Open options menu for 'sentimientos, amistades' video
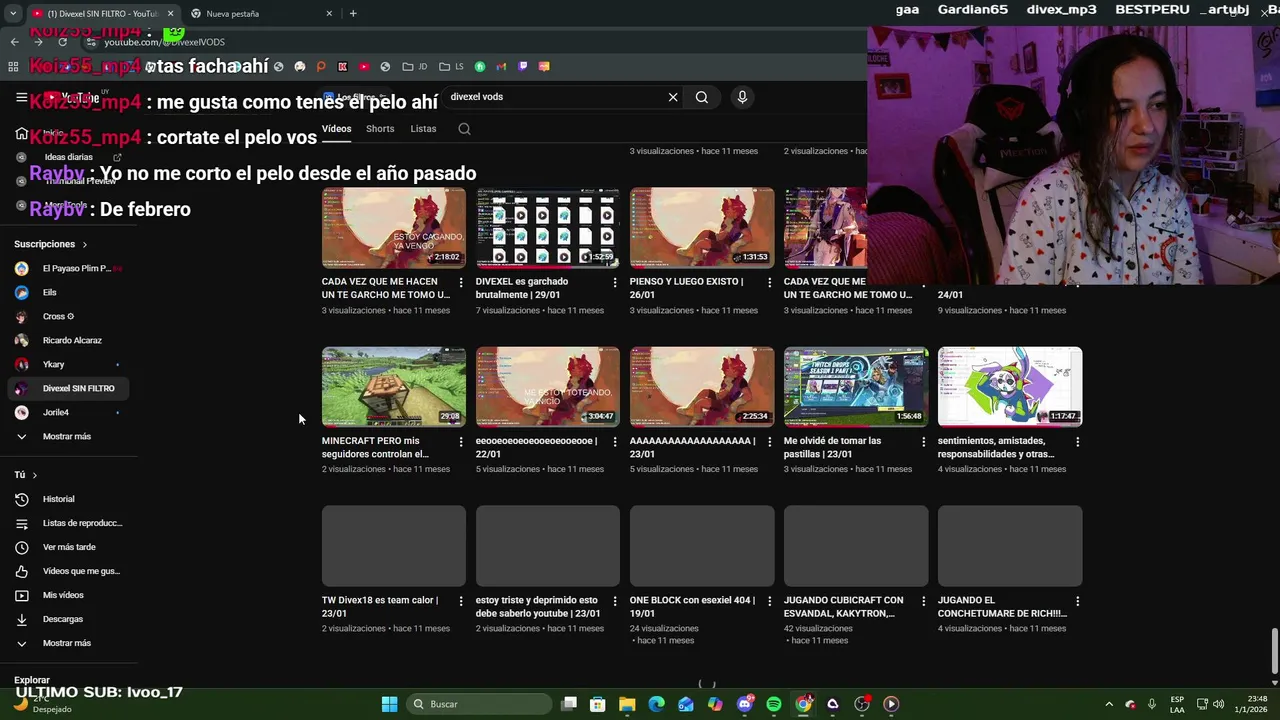The width and height of the screenshot is (1280, 720). point(1077,442)
